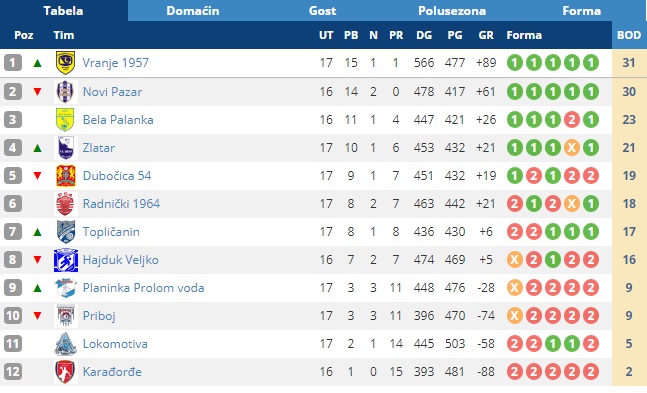Click the Radnički 1964 club logo
647x393 pixels.
pyautogui.click(x=65, y=204)
